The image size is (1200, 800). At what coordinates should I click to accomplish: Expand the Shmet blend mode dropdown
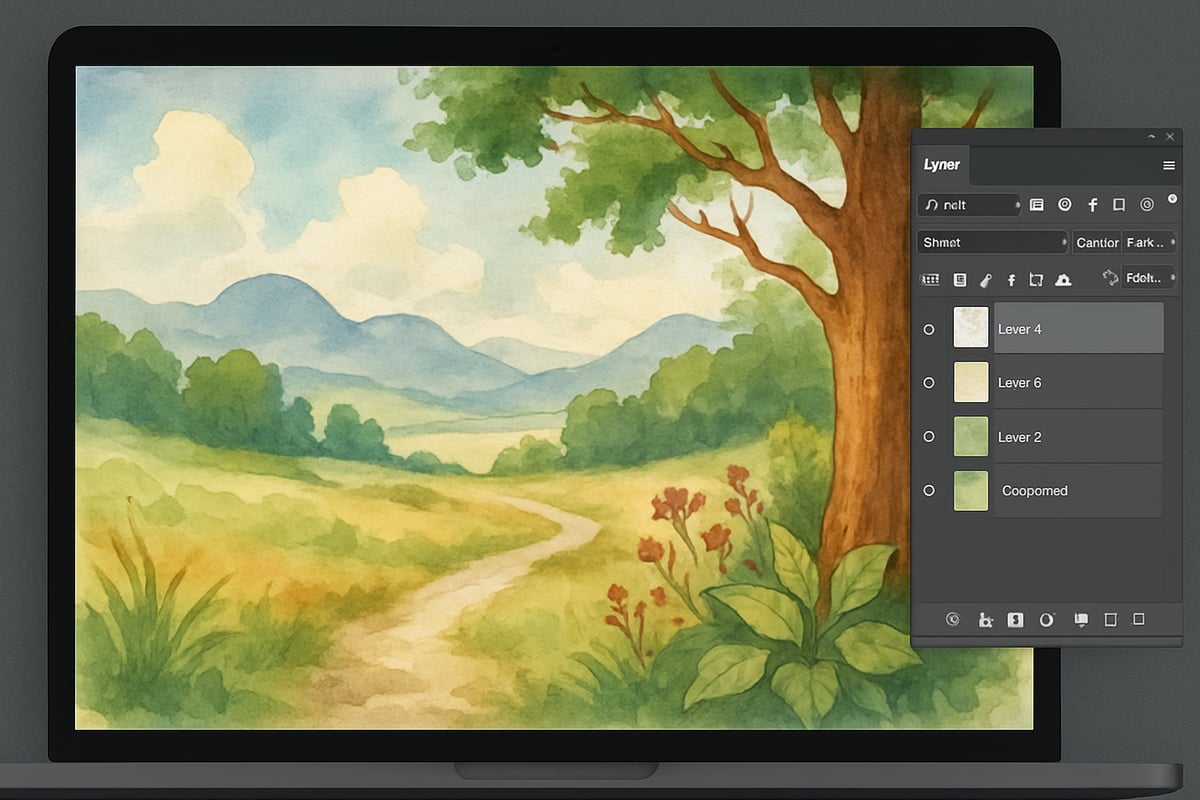[991, 242]
